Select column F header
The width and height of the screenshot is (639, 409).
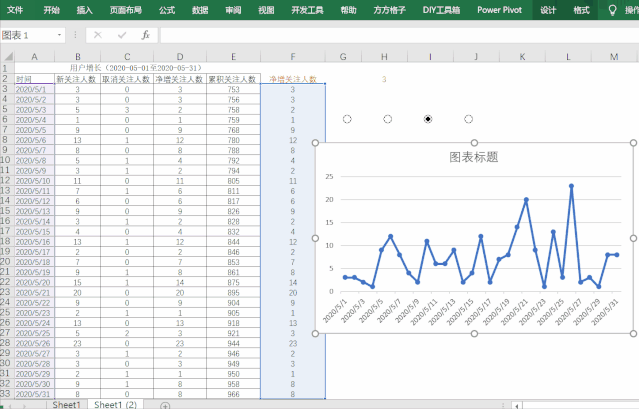click(x=293, y=57)
